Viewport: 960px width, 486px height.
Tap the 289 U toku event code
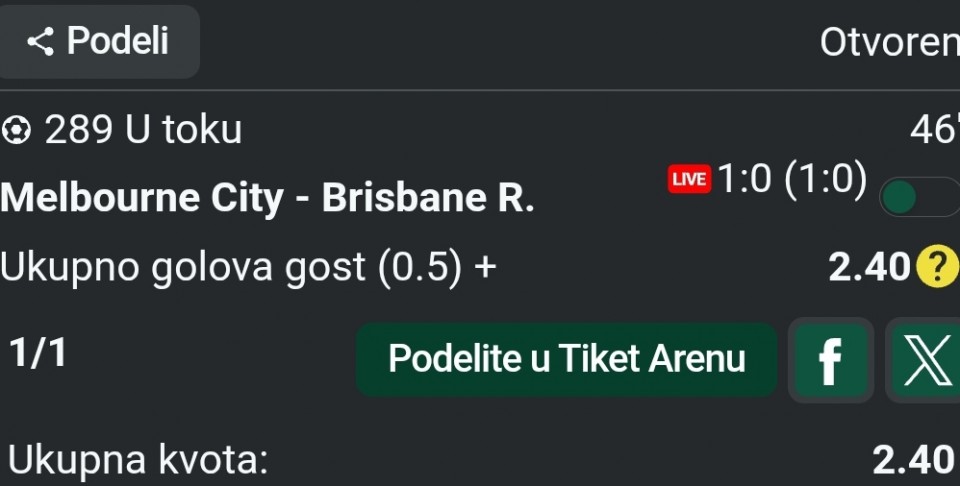click(143, 130)
